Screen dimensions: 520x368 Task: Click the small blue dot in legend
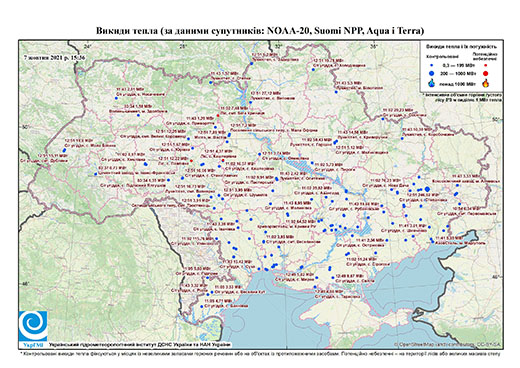(432, 65)
